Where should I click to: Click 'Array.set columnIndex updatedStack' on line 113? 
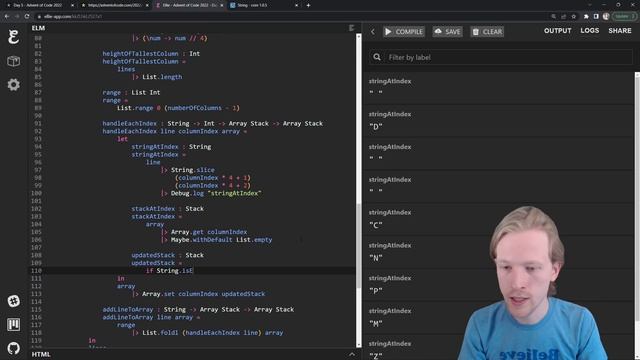click(203, 294)
